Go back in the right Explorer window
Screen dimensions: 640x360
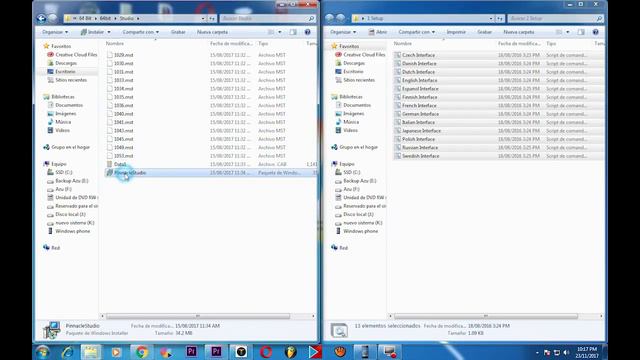point(329,18)
